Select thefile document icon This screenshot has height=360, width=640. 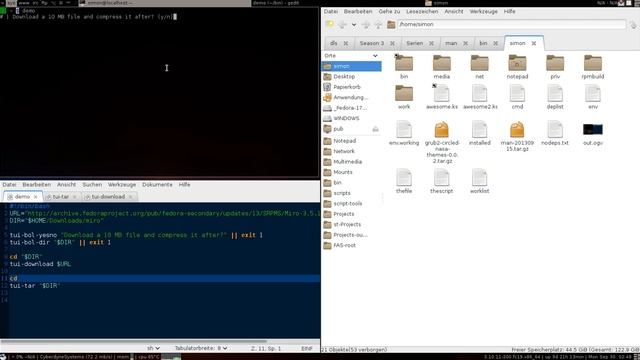(x=404, y=178)
